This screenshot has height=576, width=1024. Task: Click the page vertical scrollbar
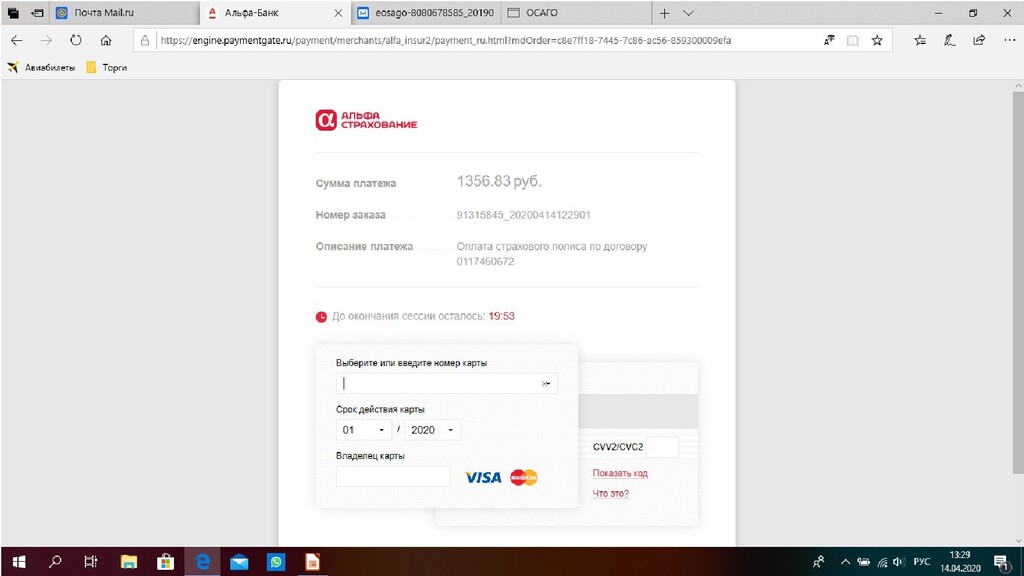(1018, 282)
